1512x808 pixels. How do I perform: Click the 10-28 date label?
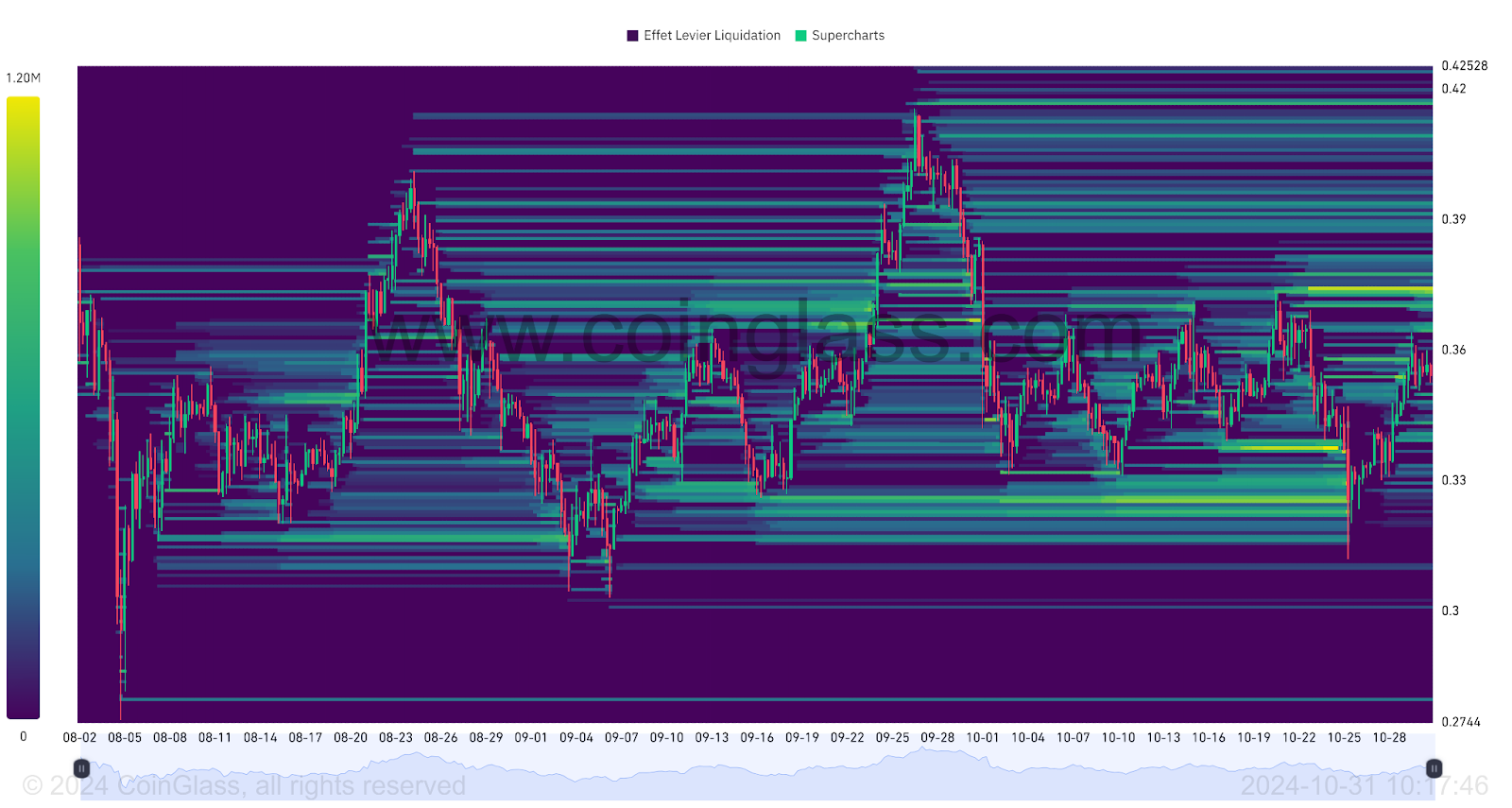1389,738
